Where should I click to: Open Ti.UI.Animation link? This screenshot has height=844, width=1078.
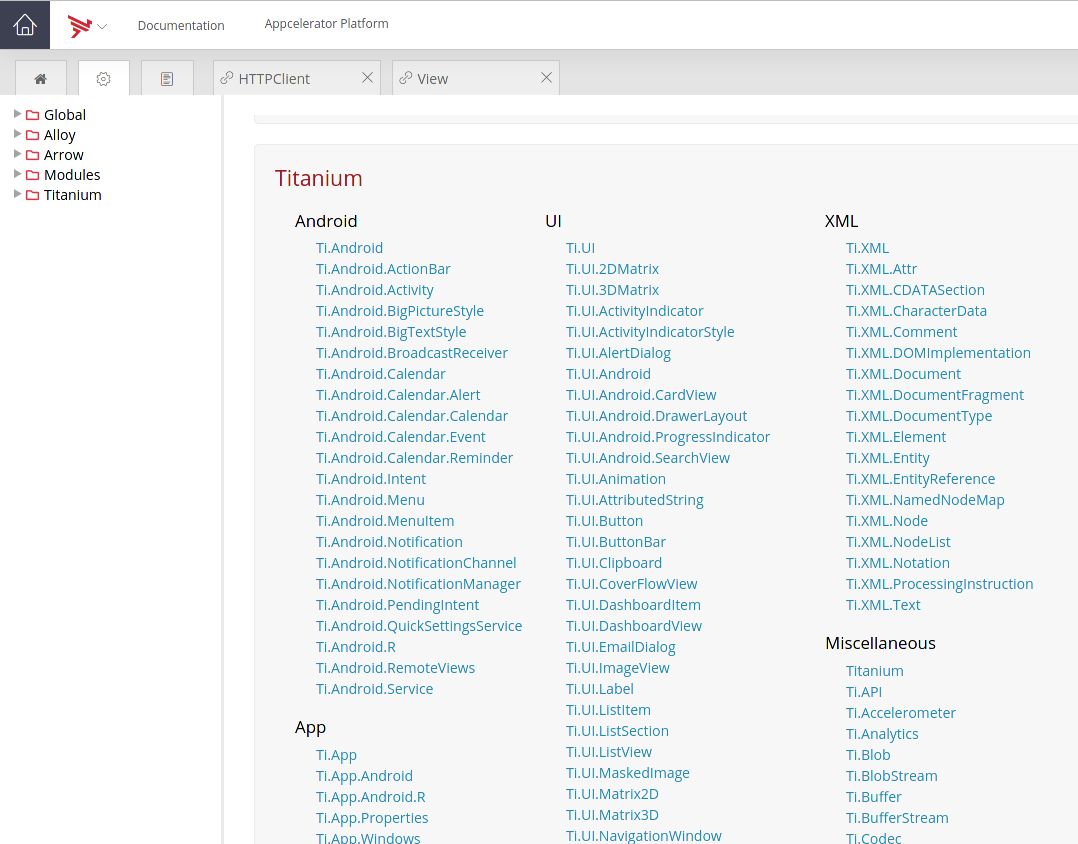pos(616,478)
